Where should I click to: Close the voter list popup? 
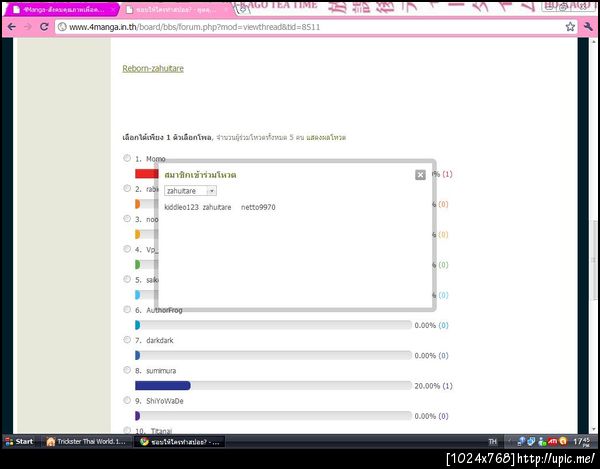420,175
